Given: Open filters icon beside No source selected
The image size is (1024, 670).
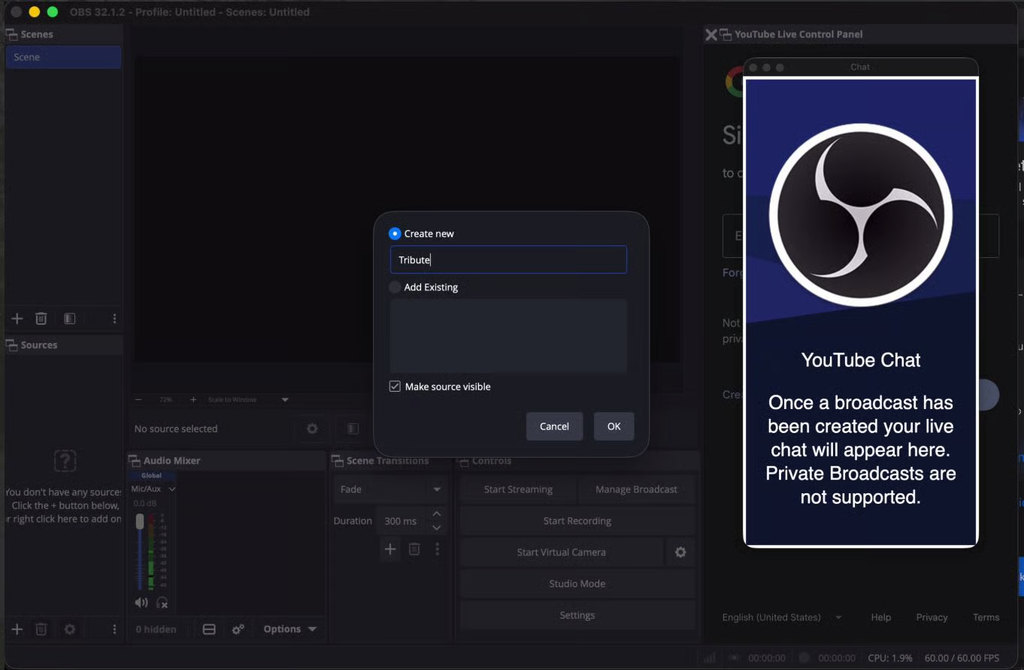Looking at the screenshot, I should click(353, 428).
